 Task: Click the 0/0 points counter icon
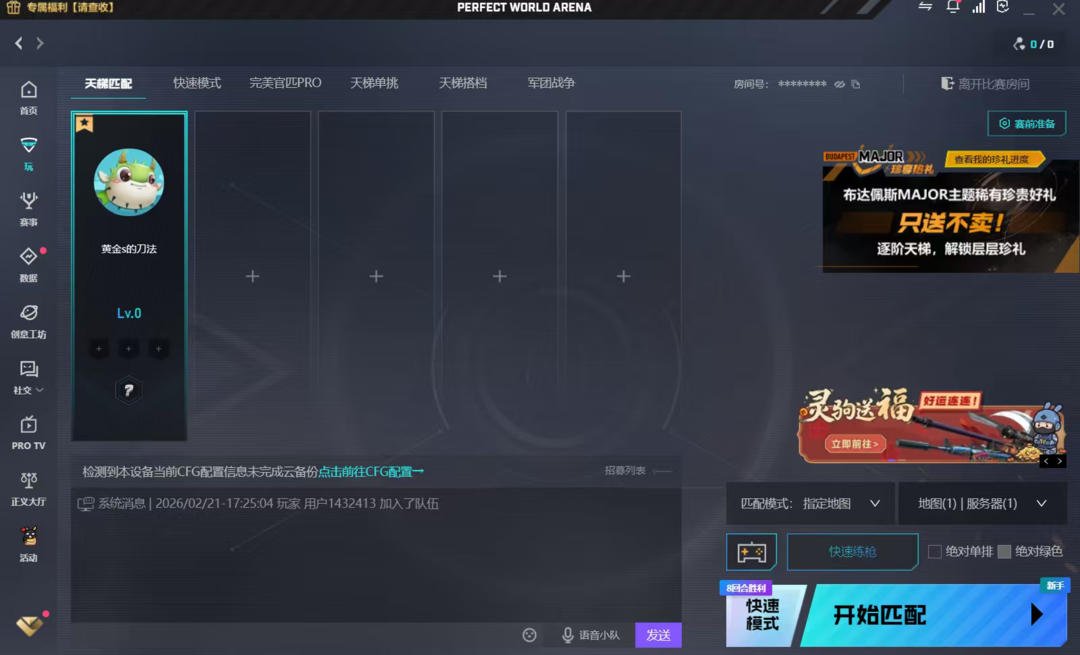click(x=1019, y=44)
